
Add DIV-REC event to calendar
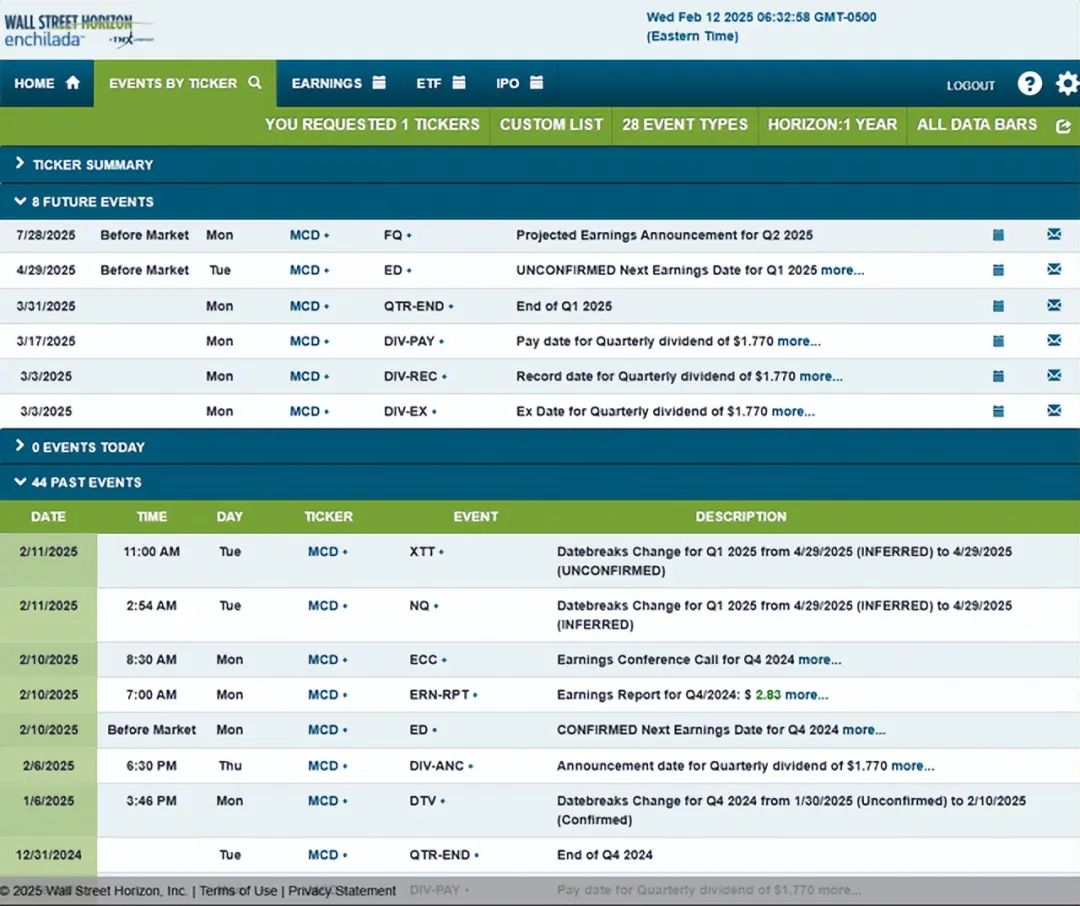click(998, 376)
